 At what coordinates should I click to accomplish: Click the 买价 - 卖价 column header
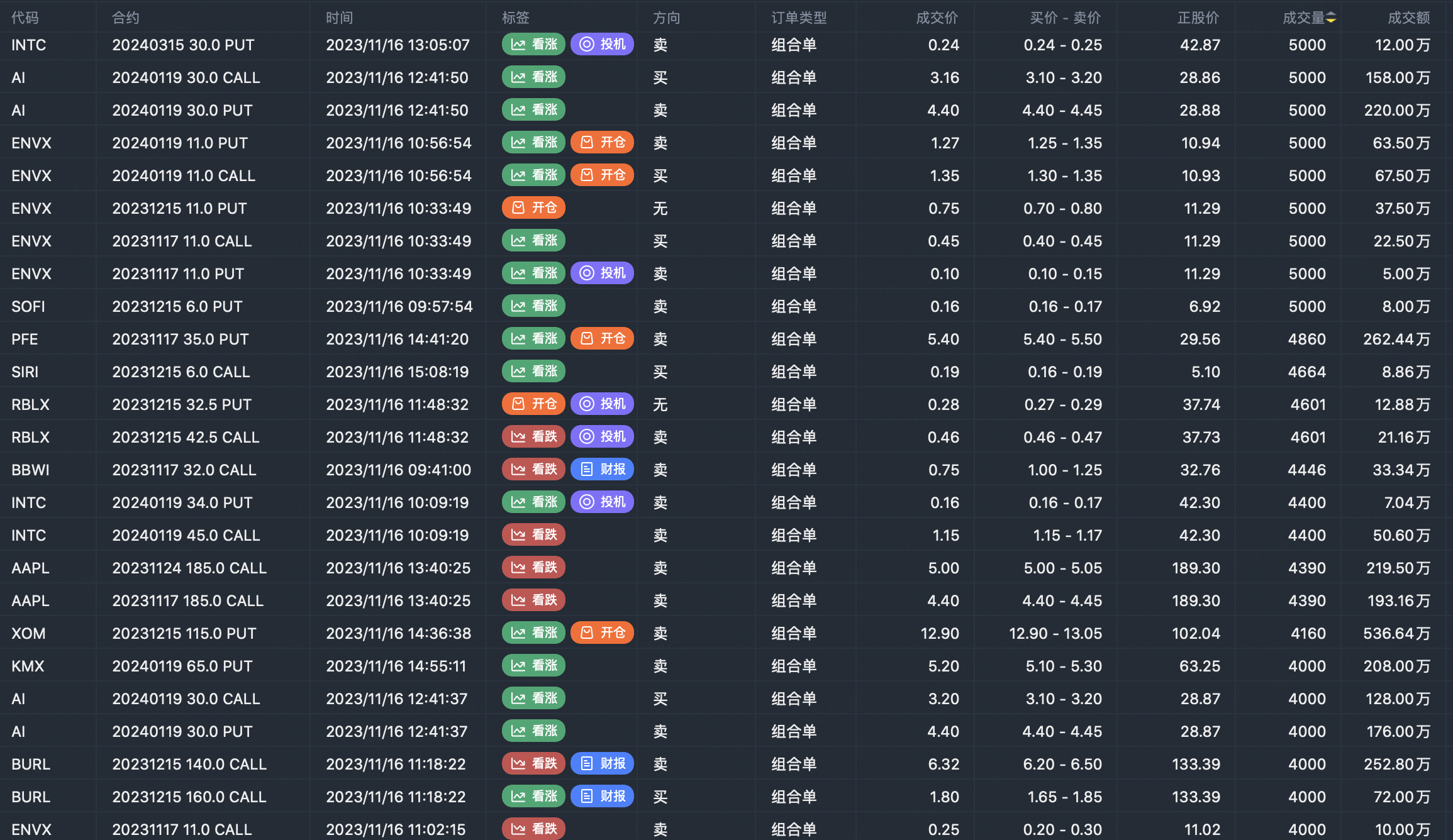(x=1066, y=18)
